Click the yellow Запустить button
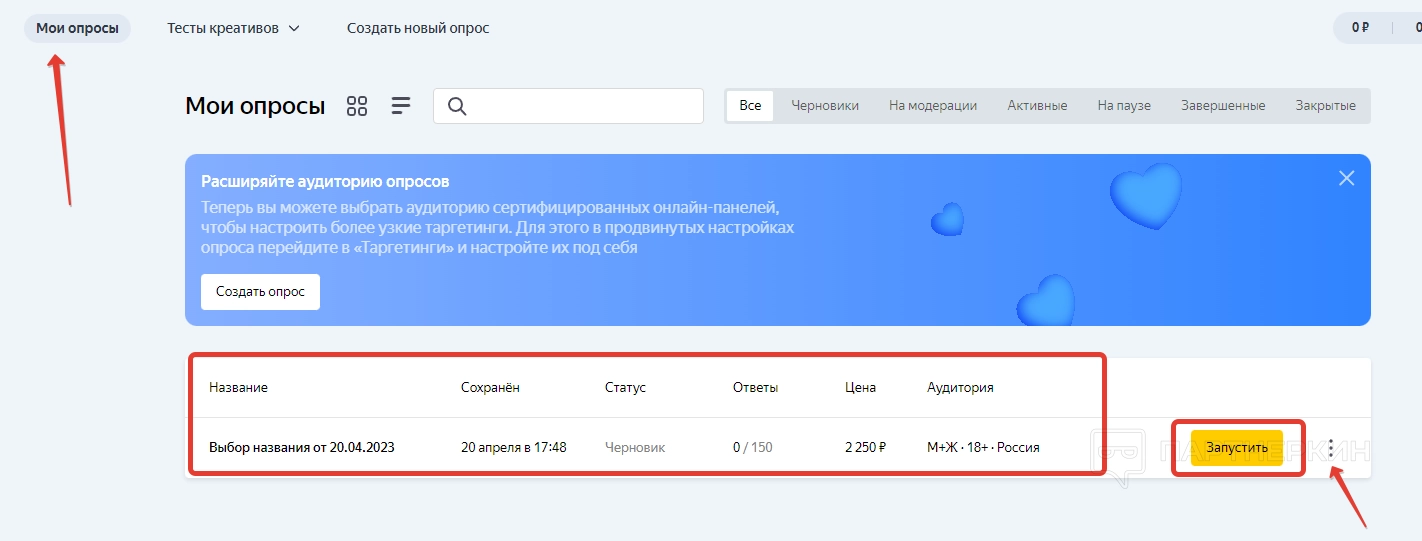This screenshot has width=1422, height=541. [1237, 447]
